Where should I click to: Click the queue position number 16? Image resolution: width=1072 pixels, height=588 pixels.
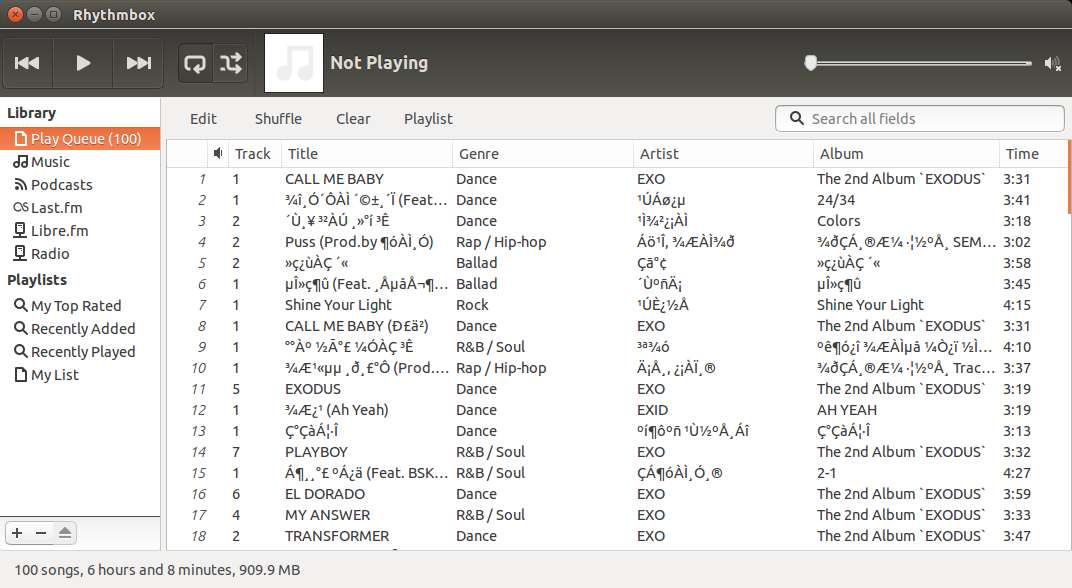(x=198, y=494)
